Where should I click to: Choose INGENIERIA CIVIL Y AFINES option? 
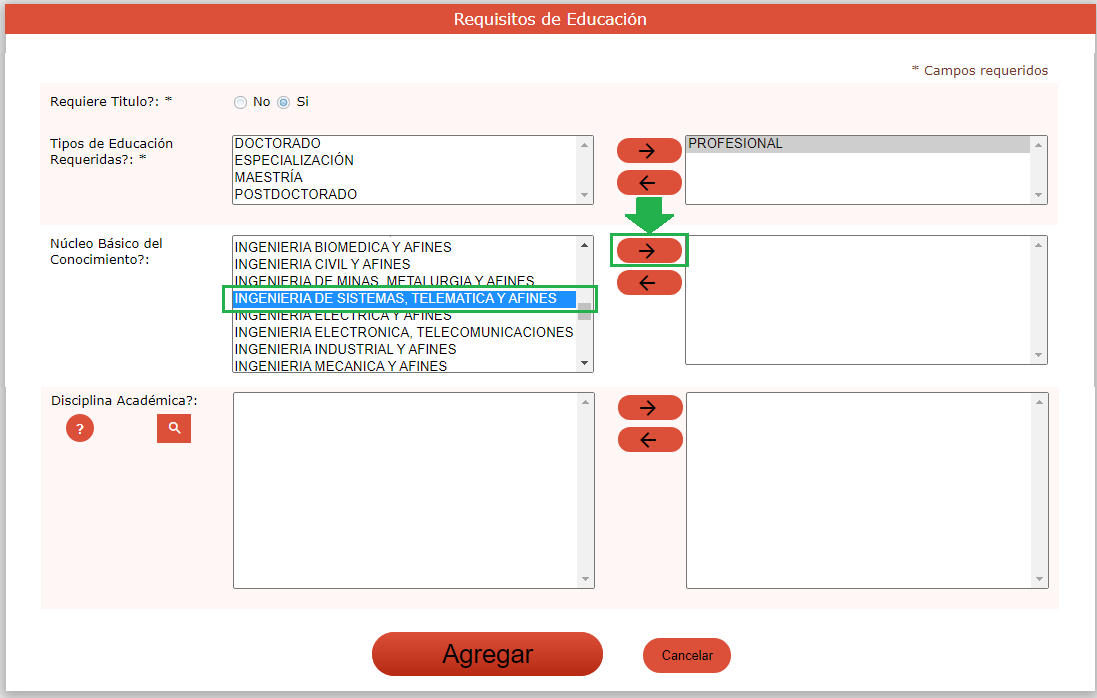coord(322,264)
